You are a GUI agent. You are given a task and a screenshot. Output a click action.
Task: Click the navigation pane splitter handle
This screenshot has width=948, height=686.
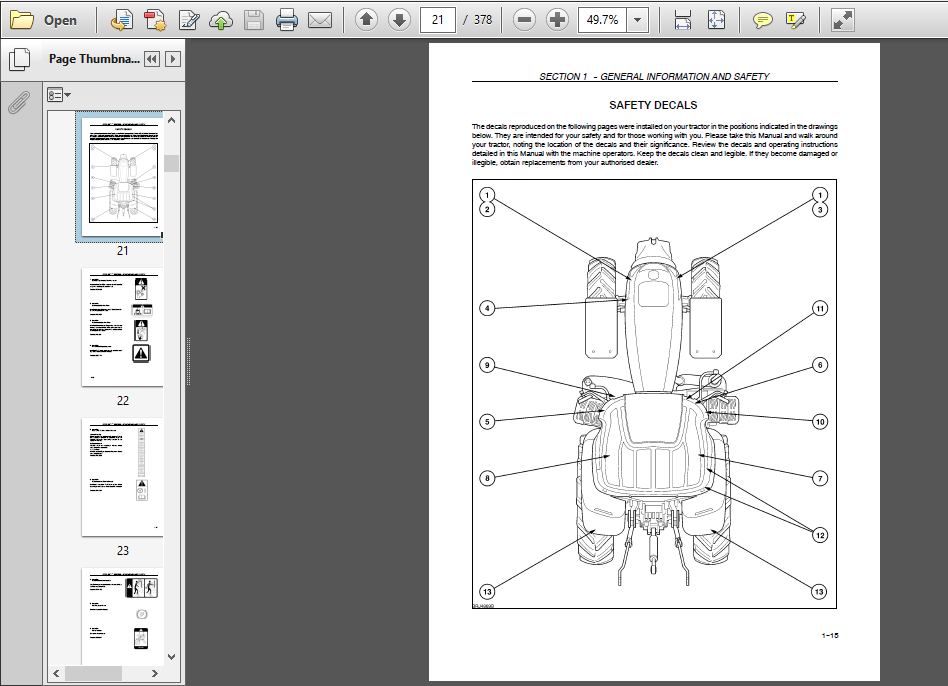tap(189, 361)
